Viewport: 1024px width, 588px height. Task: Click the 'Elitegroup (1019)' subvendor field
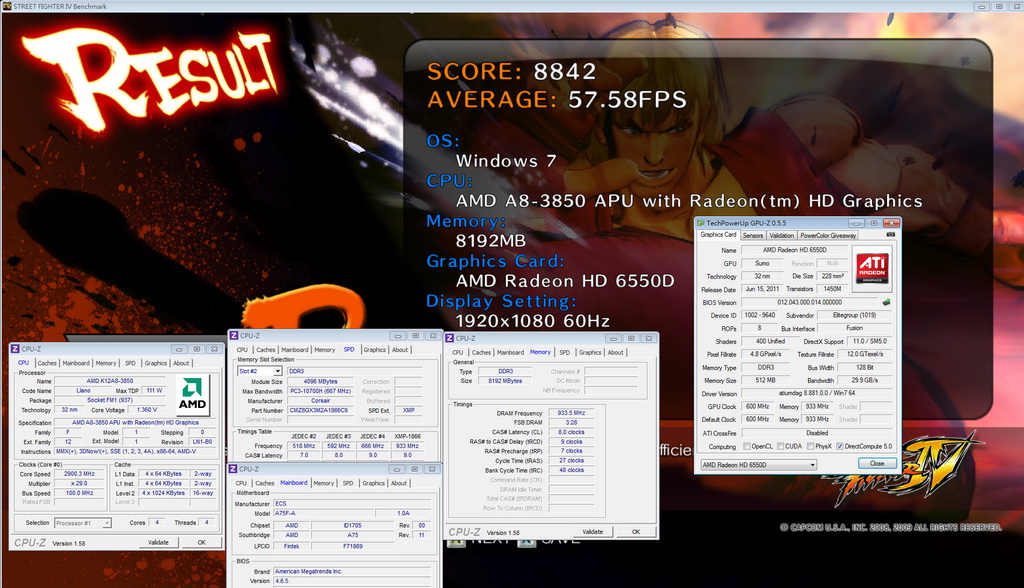point(854,315)
